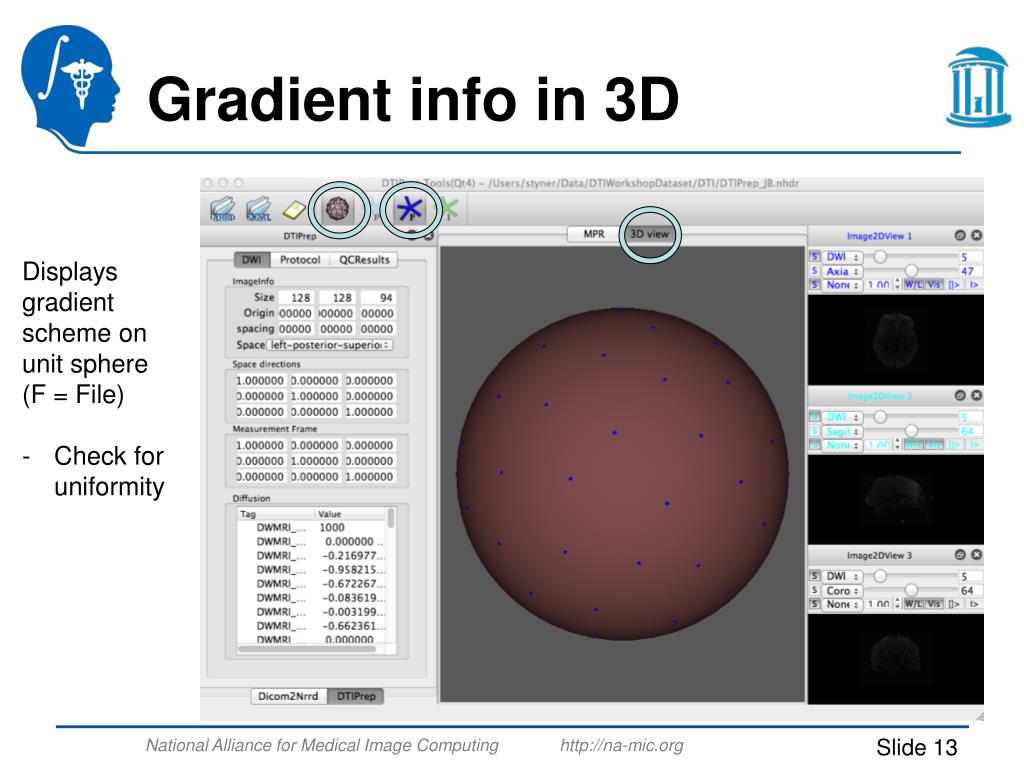Click the 1.00 stepper arrows in Image2DView 3
1024x768 pixels.
(897, 604)
